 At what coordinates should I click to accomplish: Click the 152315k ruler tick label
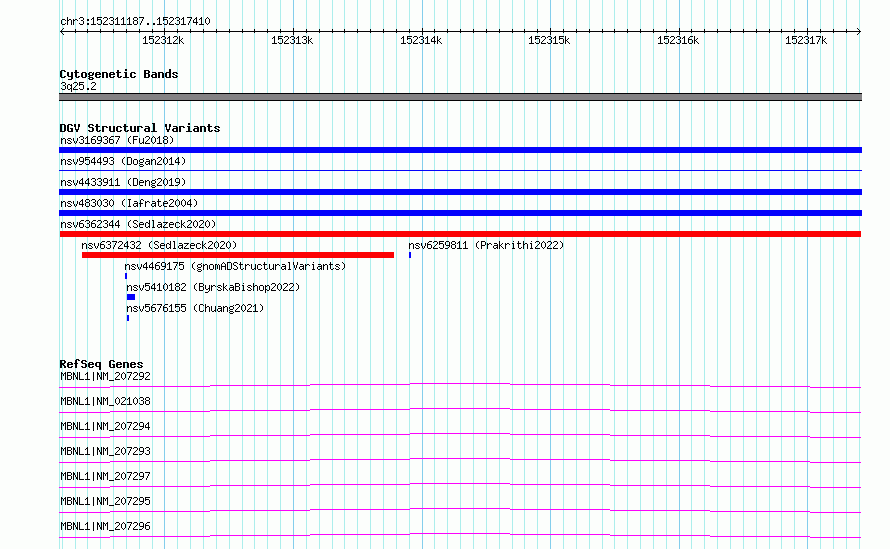tap(549, 40)
